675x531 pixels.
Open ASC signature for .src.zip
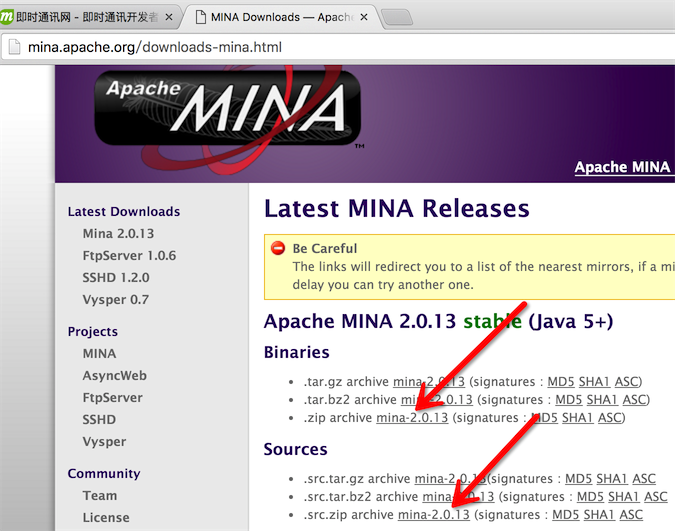click(x=631, y=515)
